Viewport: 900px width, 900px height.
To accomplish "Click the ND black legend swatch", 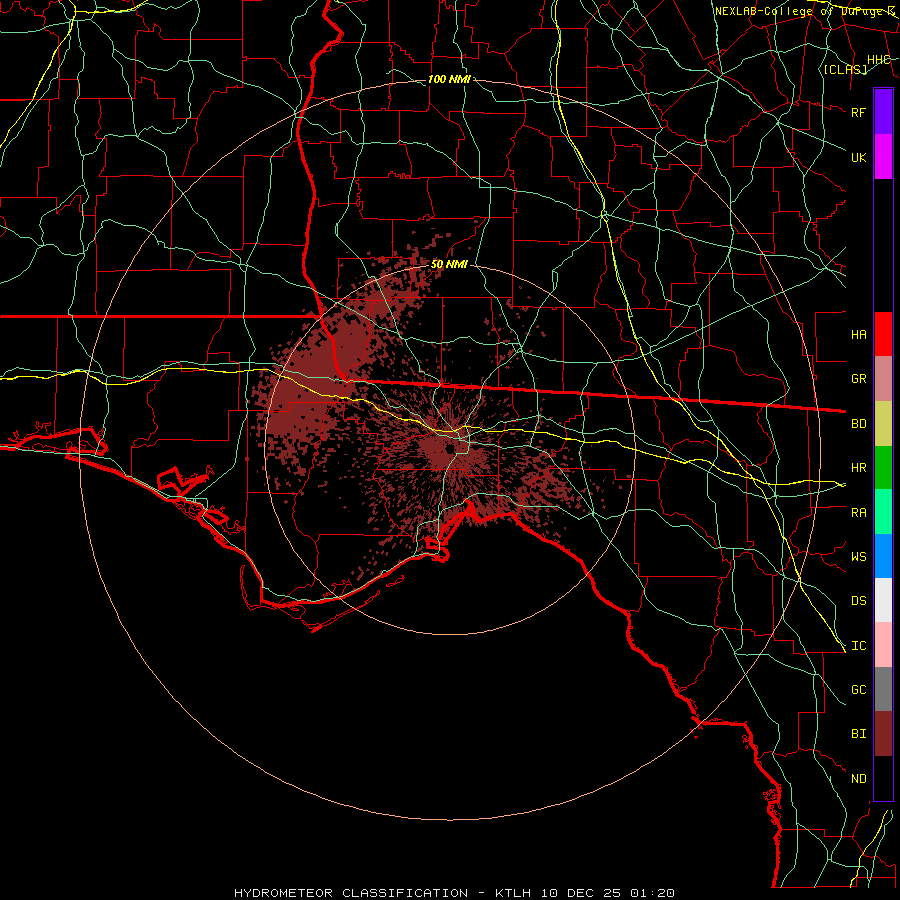I will 883,778.
